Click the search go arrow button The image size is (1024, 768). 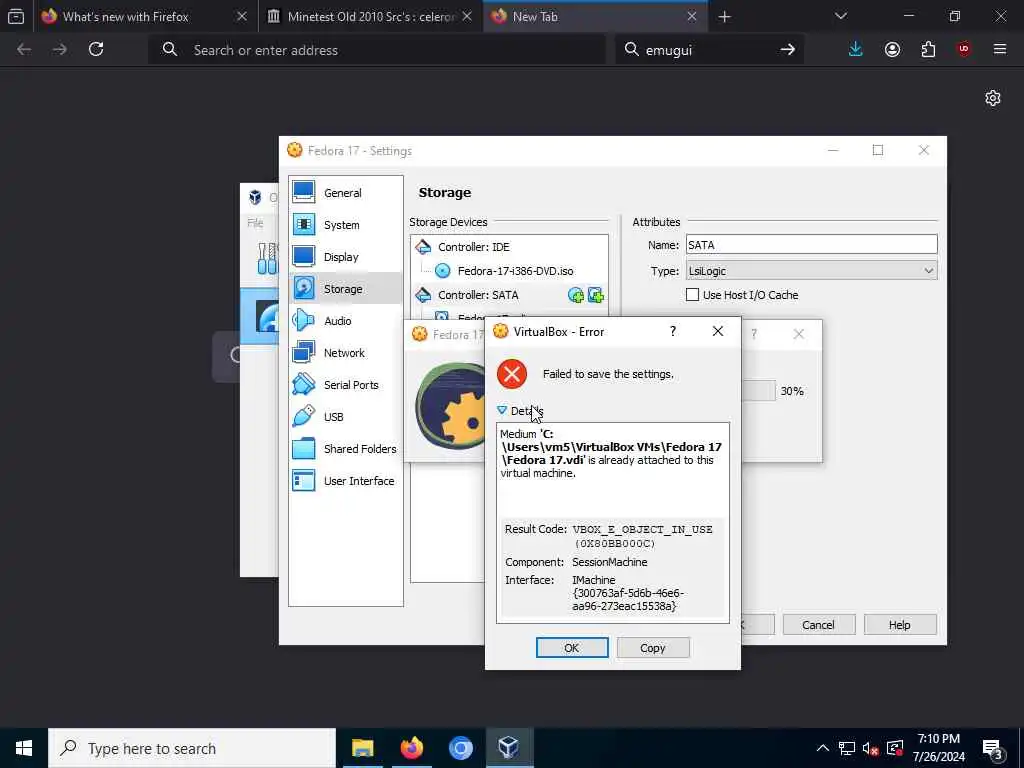(x=788, y=50)
